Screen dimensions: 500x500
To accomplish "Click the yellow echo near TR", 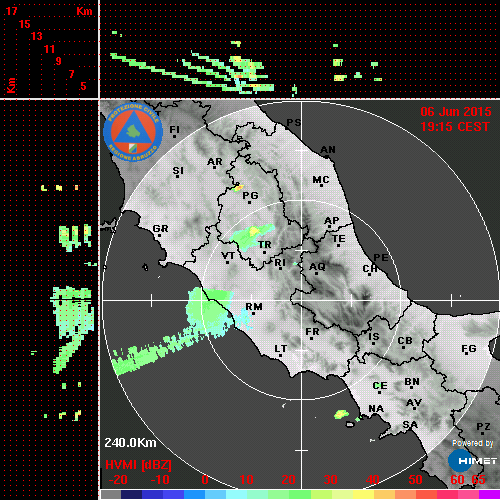I will coord(254,231).
